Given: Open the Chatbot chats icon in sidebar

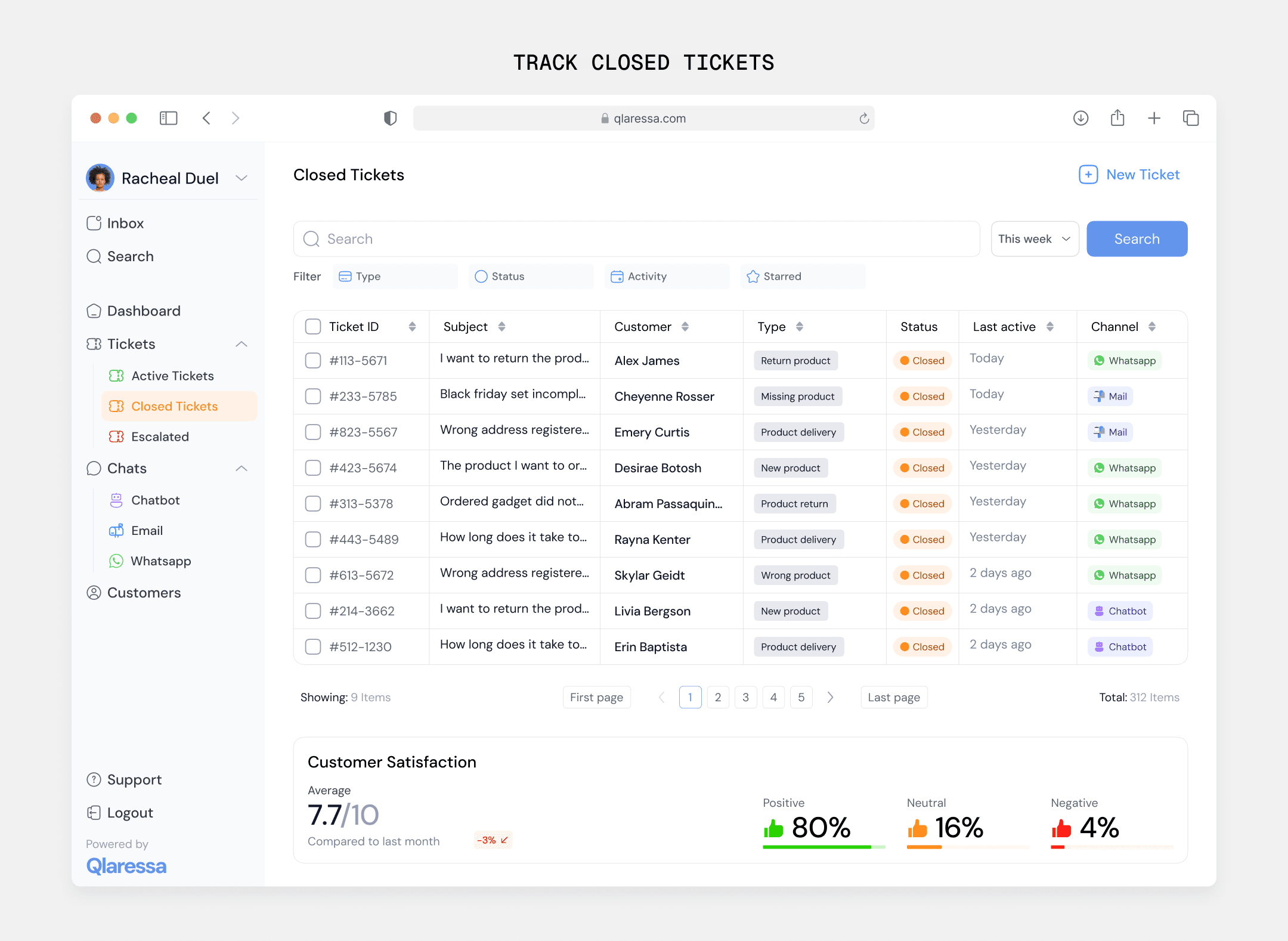Looking at the screenshot, I should (116, 500).
